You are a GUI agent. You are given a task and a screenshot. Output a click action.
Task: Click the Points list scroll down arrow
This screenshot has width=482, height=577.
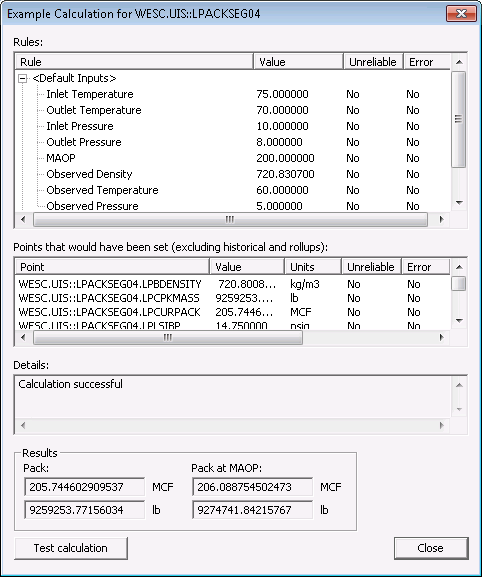[x=459, y=321]
